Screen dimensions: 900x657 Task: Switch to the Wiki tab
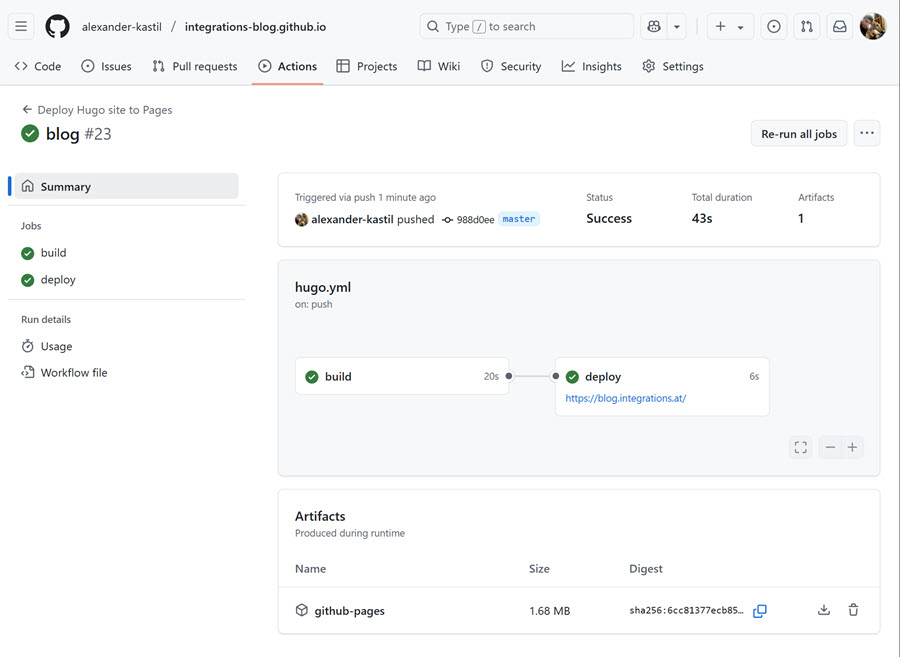(x=439, y=67)
